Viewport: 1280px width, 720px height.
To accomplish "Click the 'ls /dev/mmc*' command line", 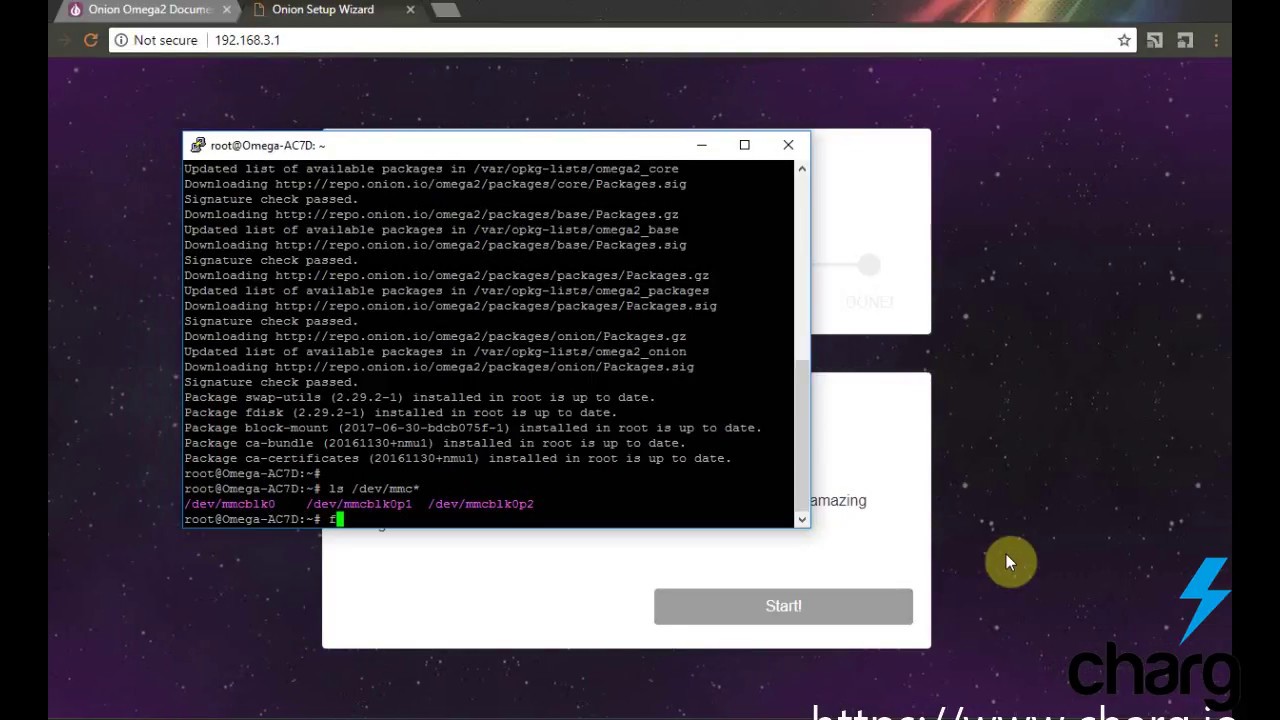I will (x=302, y=489).
